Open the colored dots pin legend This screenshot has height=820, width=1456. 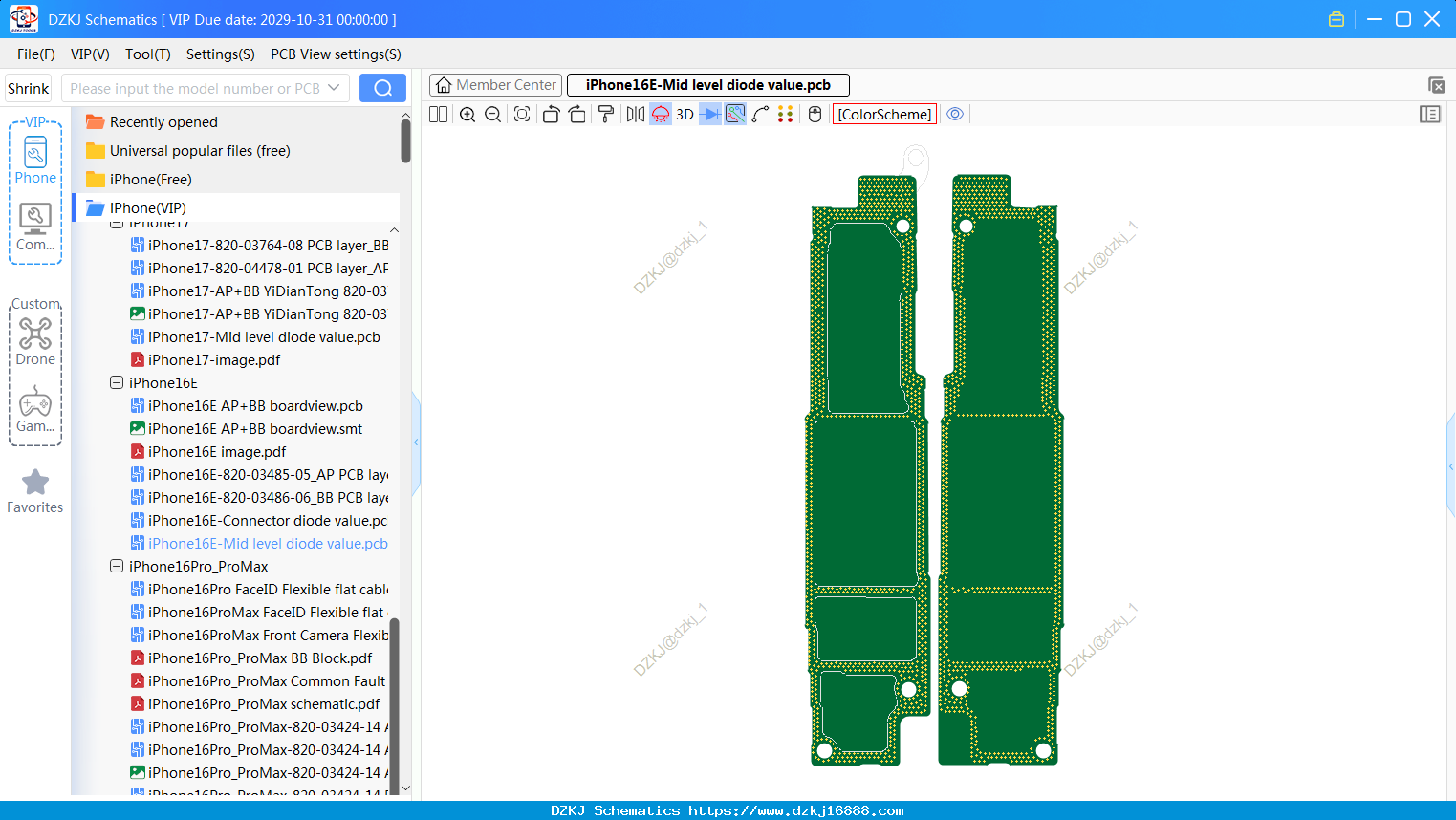786,115
